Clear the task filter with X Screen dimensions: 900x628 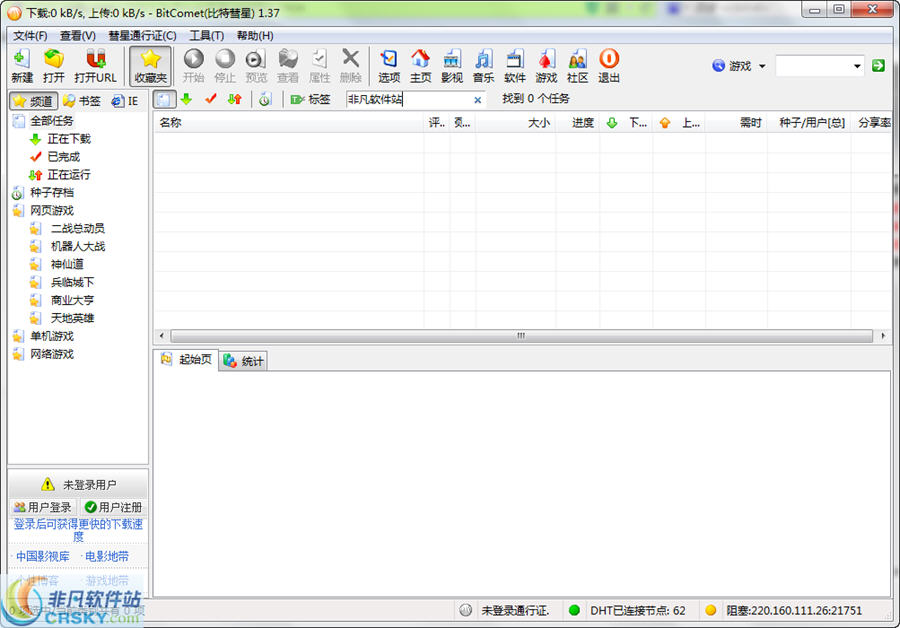coord(478,100)
